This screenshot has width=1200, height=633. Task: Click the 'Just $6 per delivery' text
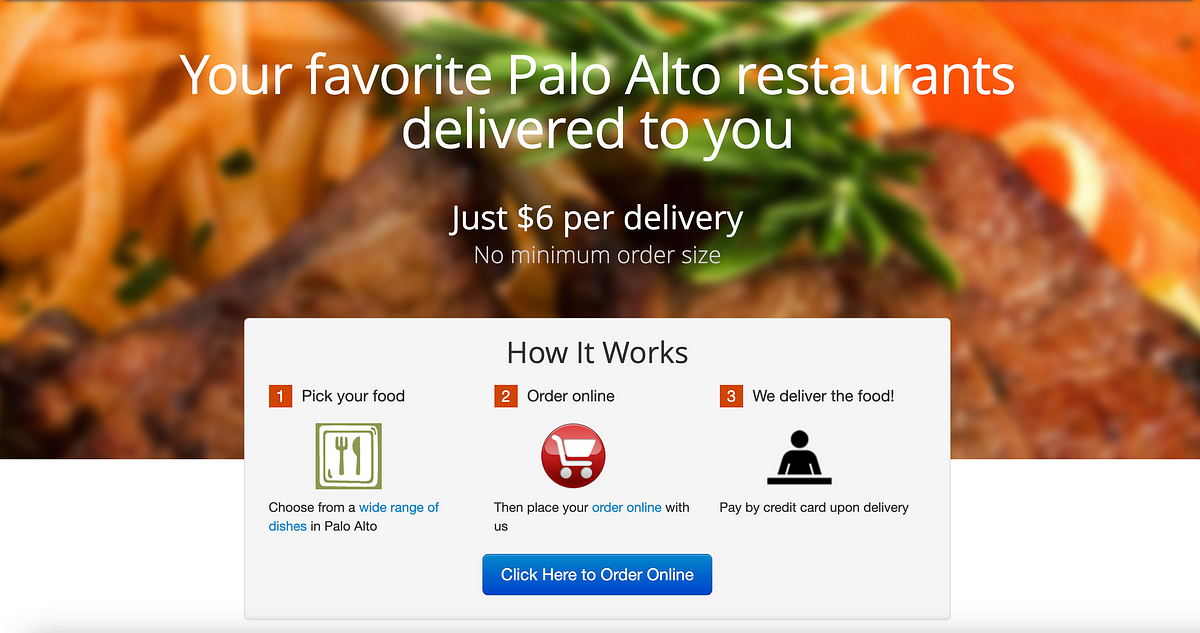597,218
